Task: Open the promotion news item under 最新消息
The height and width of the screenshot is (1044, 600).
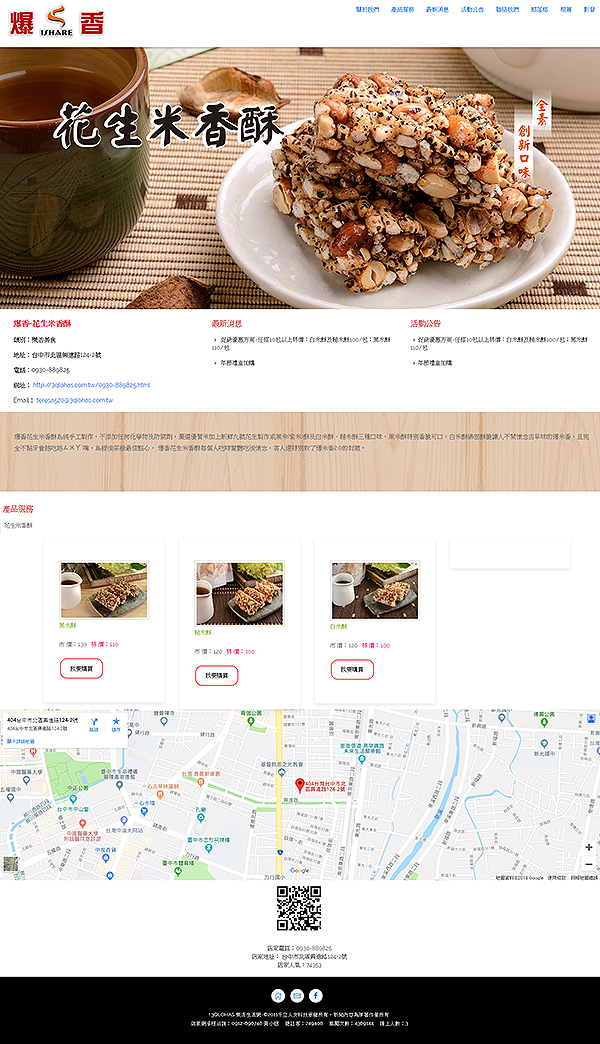Action: (x=303, y=343)
